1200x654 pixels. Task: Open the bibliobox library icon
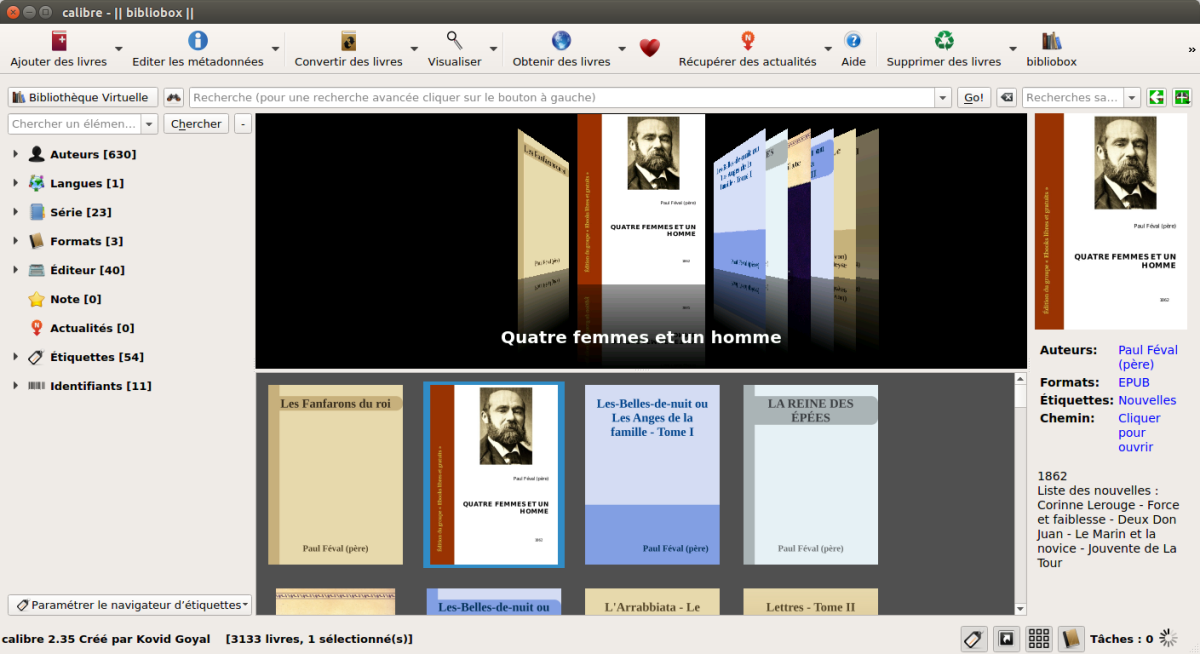tap(1051, 41)
